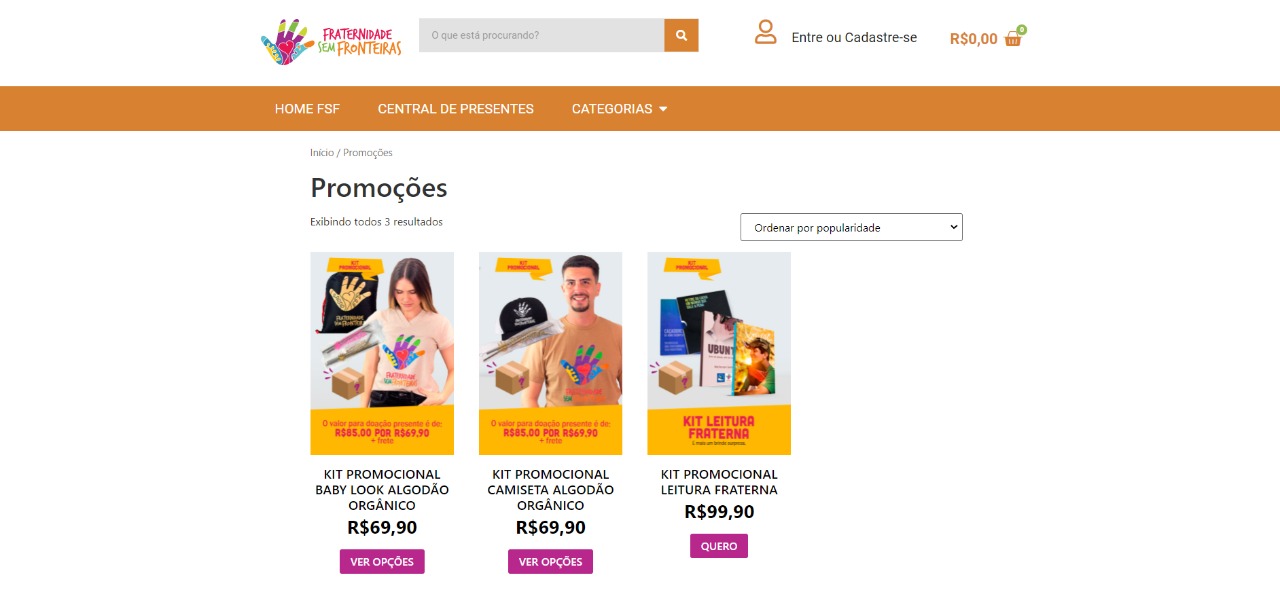Viewport: 1280px width, 605px height.
Task: Click the user account profile icon
Action: pyautogui.click(x=765, y=32)
